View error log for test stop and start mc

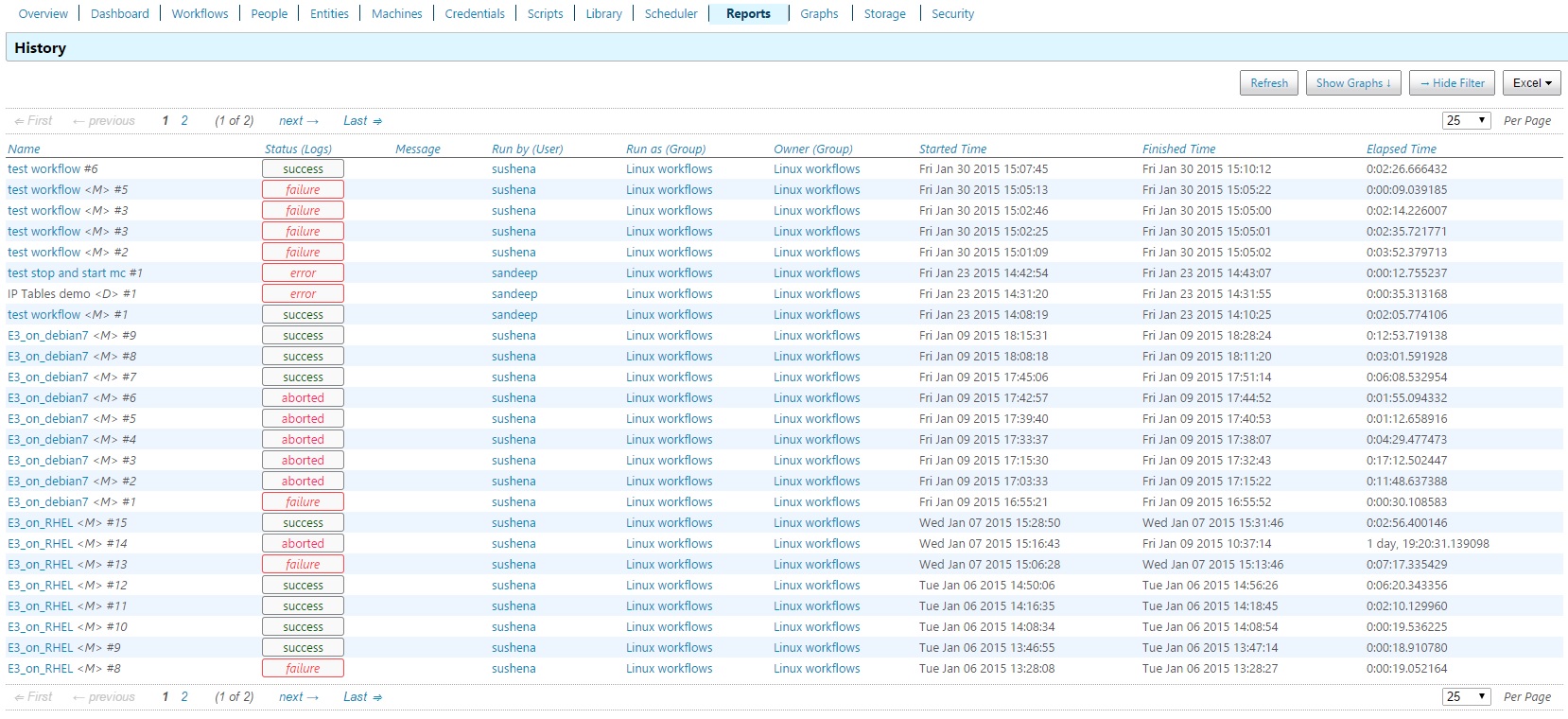pyautogui.click(x=303, y=272)
